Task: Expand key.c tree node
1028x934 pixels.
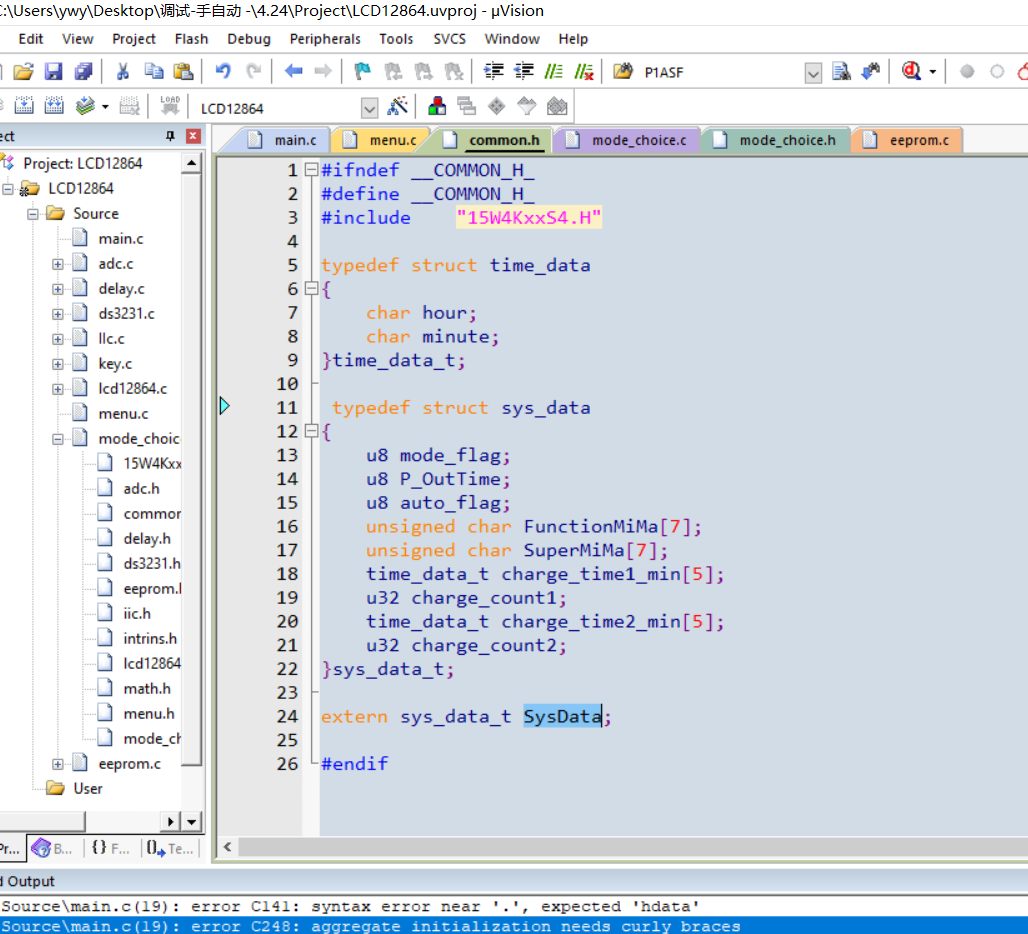Action: tap(58, 364)
